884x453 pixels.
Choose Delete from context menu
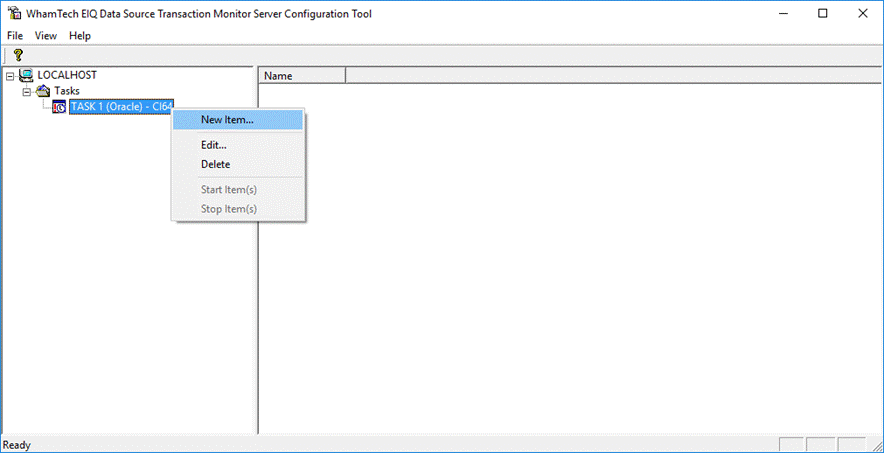(x=238, y=165)
